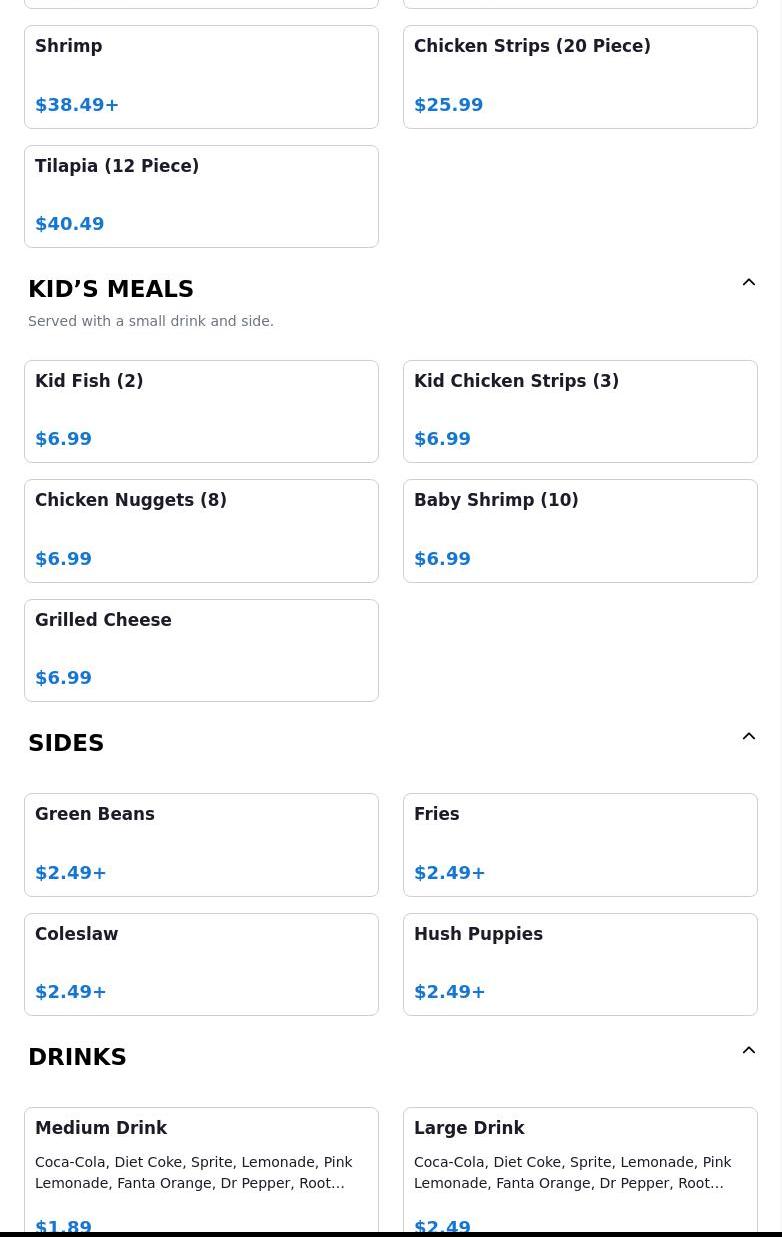Select the Fries side

click(580, 844)
